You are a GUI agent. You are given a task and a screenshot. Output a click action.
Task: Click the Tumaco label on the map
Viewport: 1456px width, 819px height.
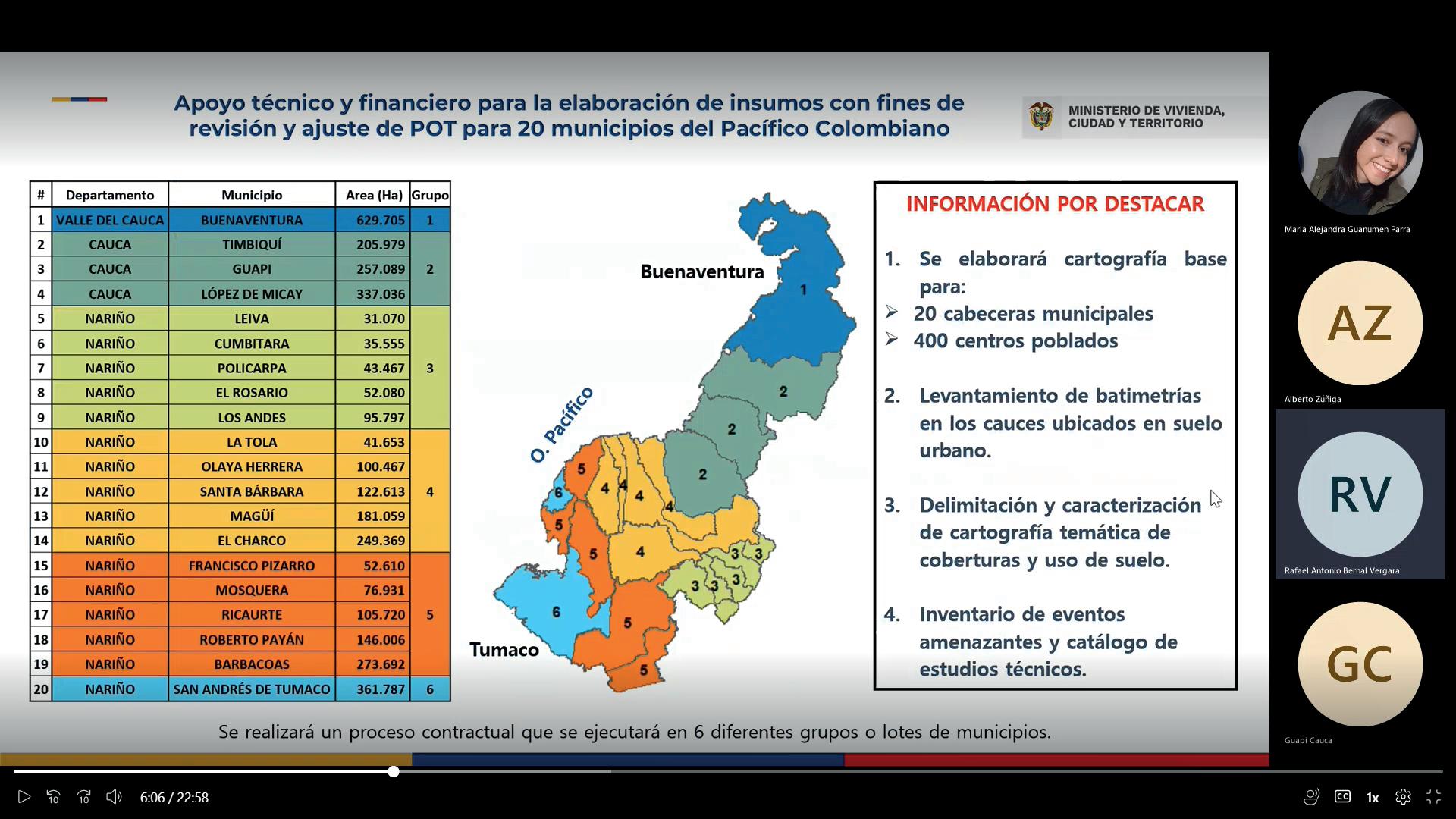point(504,650)
